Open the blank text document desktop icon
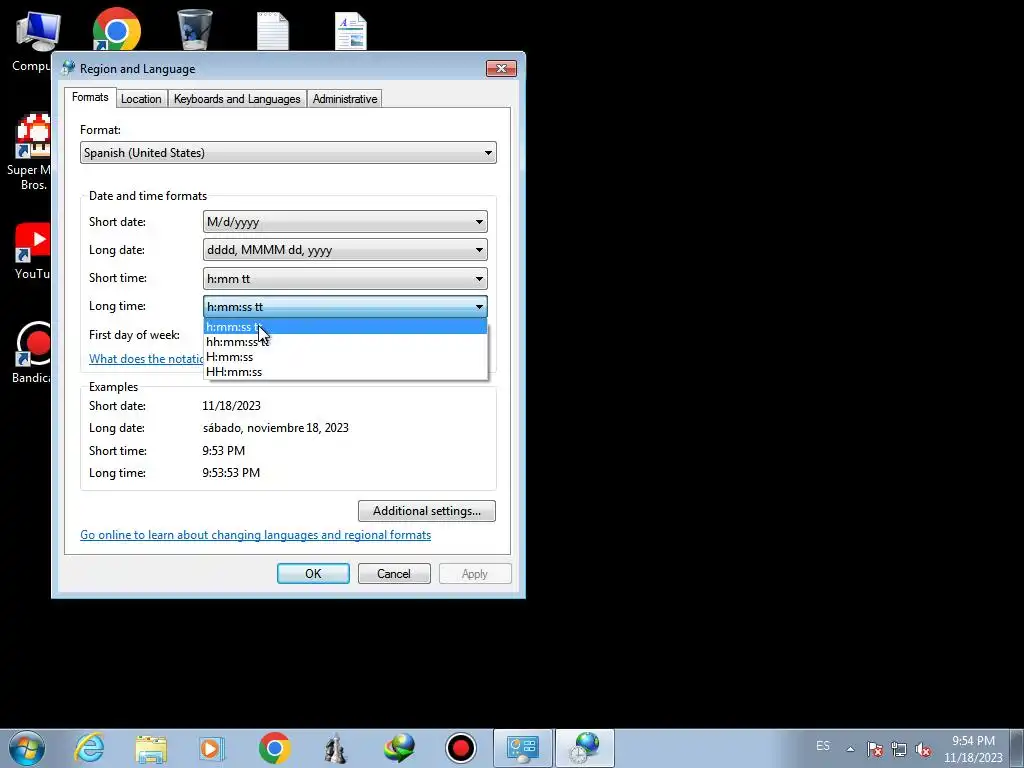Image resolution: width=1024 pixels, height=768 pixels. point(272,31)
